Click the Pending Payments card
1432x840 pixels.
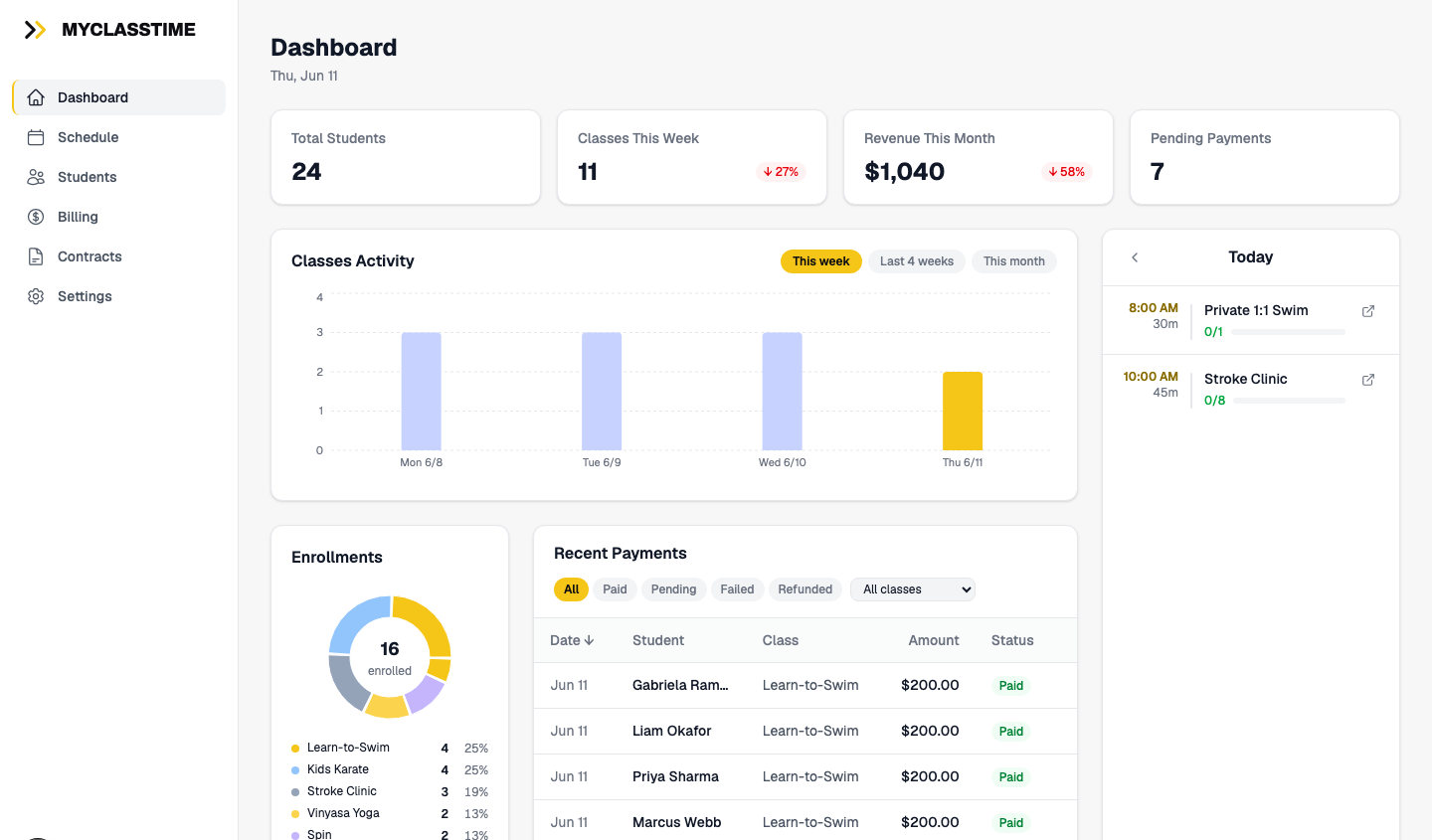click(1265, 157)
